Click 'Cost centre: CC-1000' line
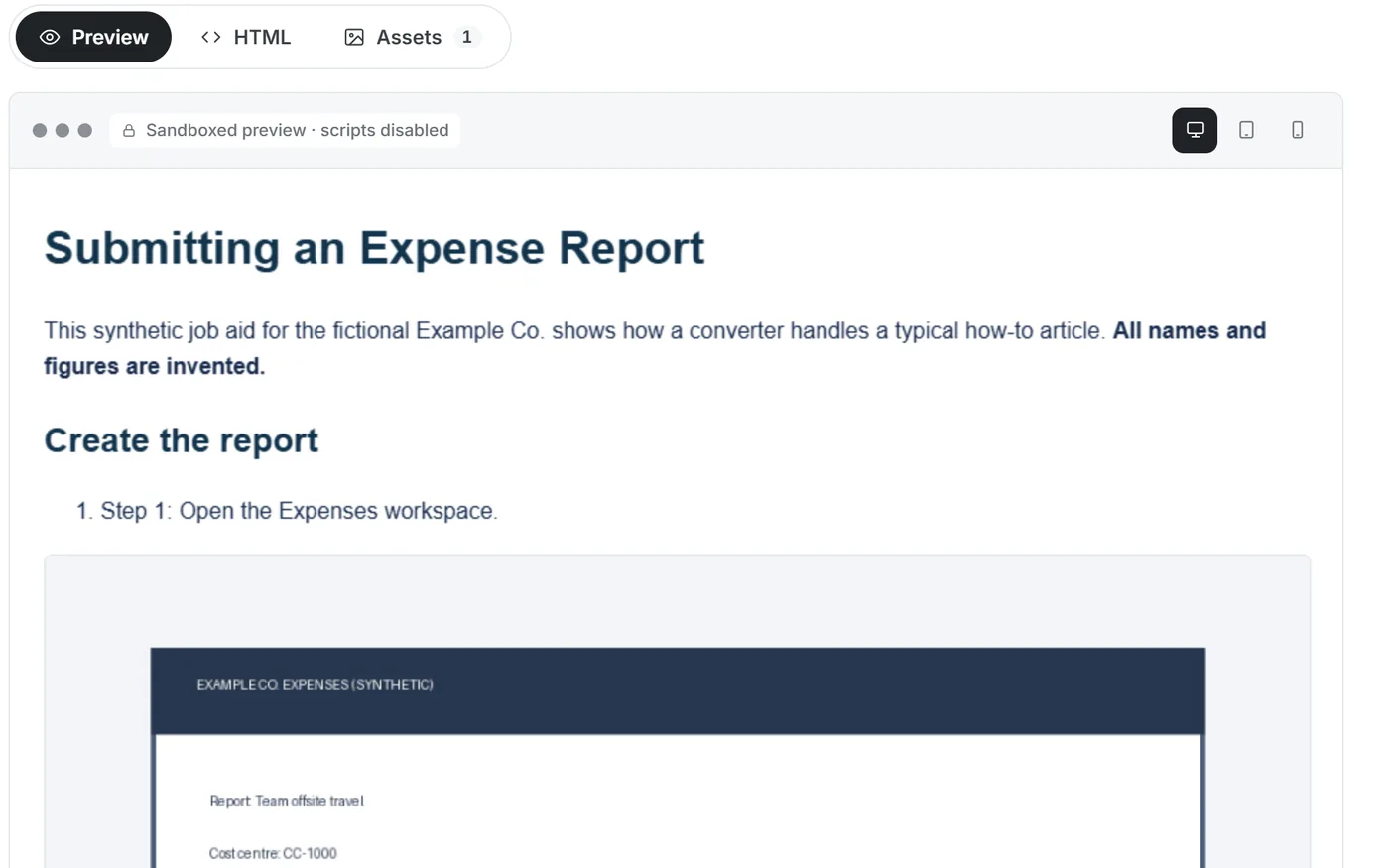The width and height of the screenshot is (1389, 868). click(273, 853)
